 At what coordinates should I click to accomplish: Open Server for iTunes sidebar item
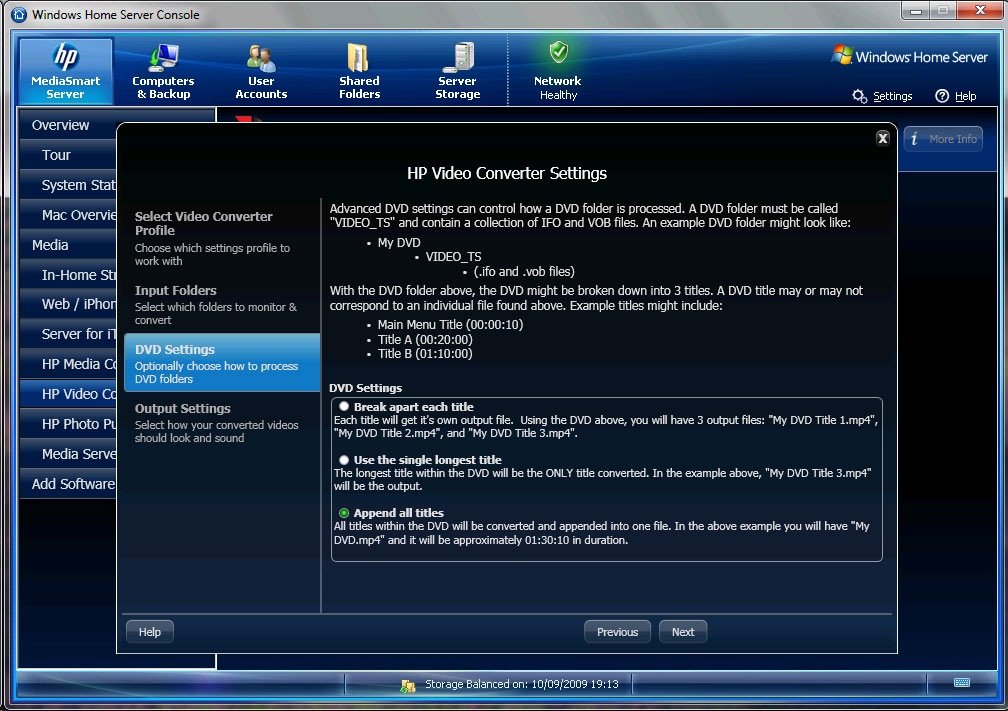68,334
